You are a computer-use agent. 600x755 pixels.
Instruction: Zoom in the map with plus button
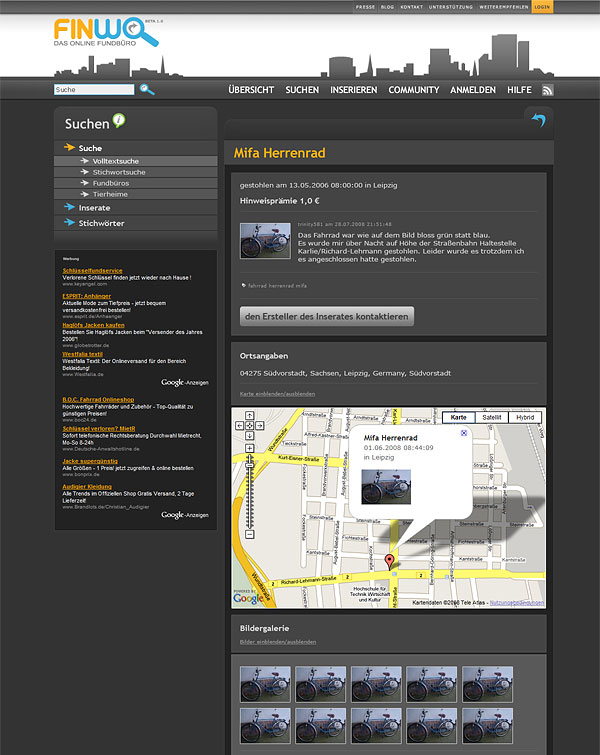pos(249,450)
